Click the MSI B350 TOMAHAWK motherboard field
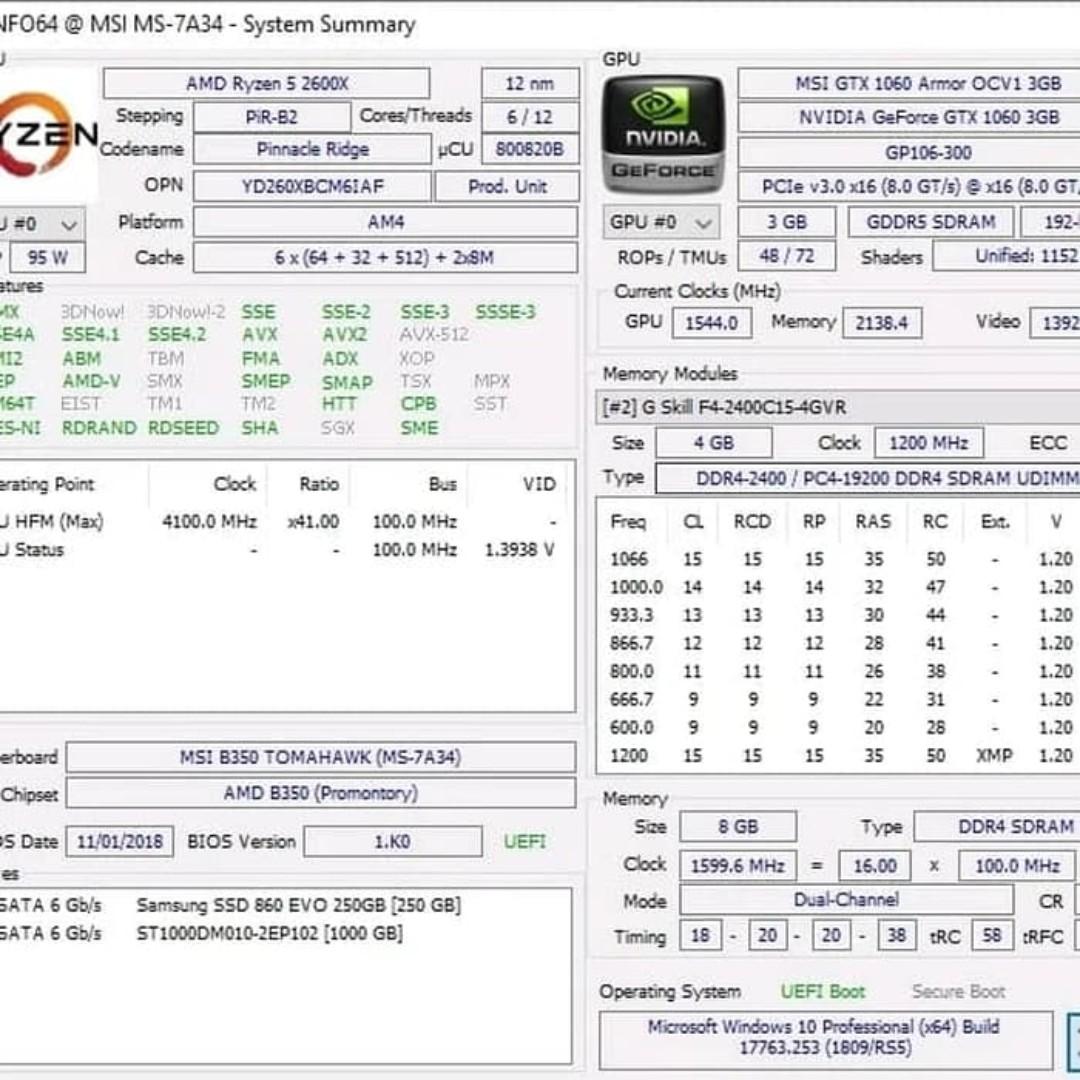 point(321,758)
